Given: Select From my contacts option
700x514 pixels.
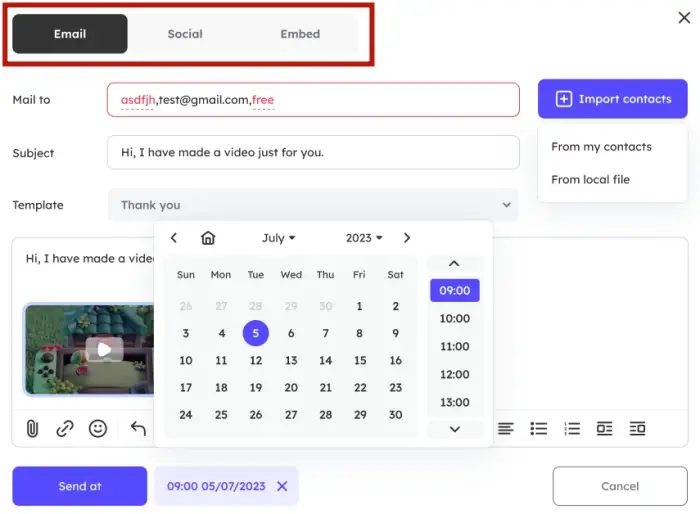Looking at the screenshot, I should (x=601, y=147).
